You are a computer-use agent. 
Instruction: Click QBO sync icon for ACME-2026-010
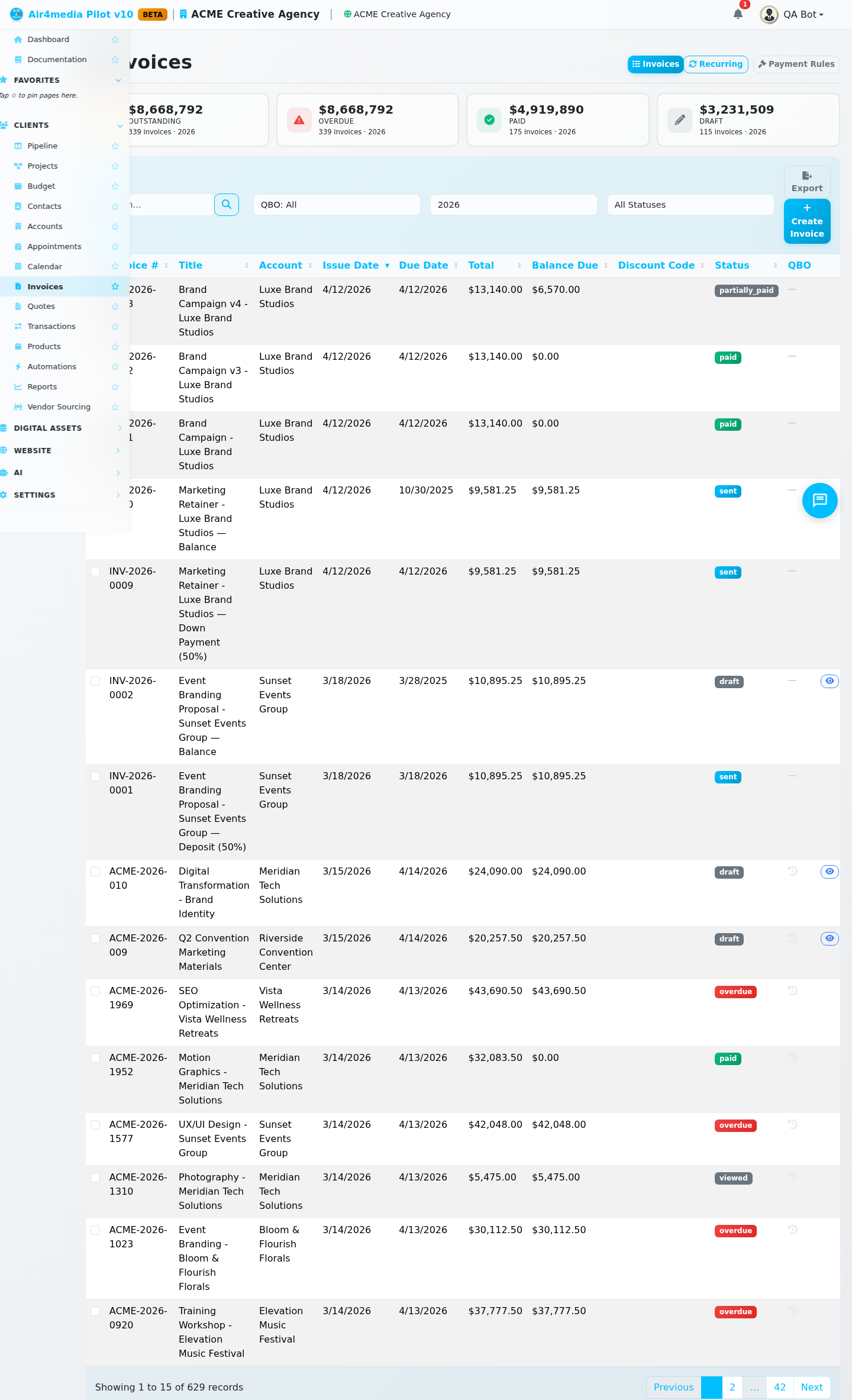792,871
